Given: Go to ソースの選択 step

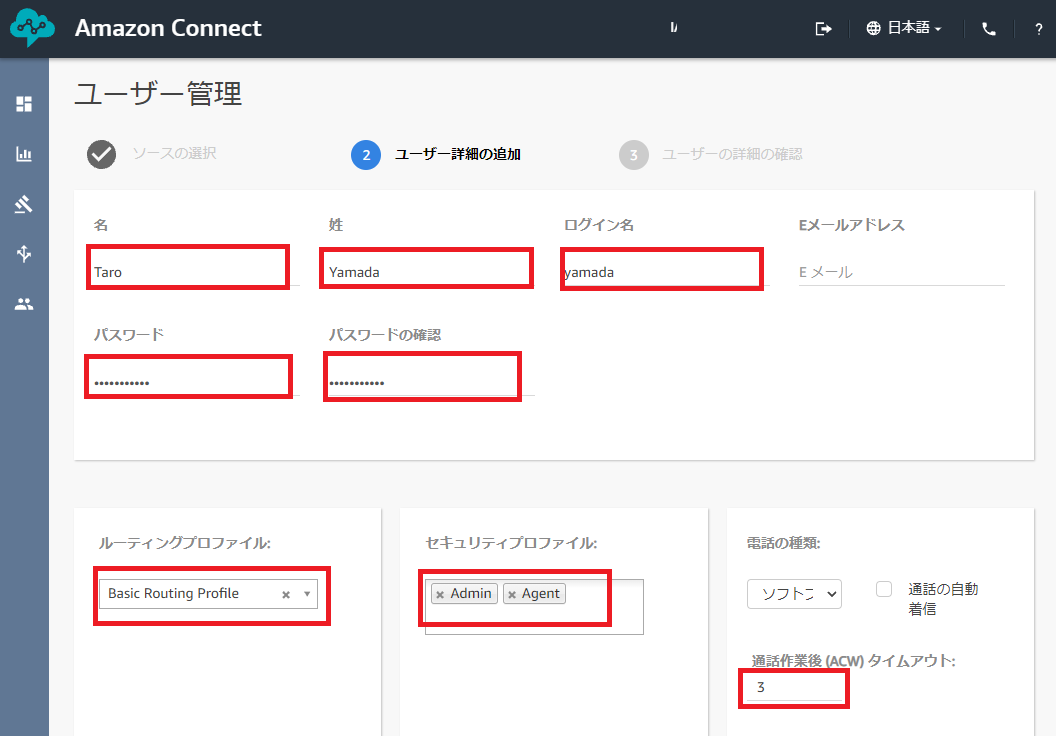Looking at the screenshot, I should 174,154.
